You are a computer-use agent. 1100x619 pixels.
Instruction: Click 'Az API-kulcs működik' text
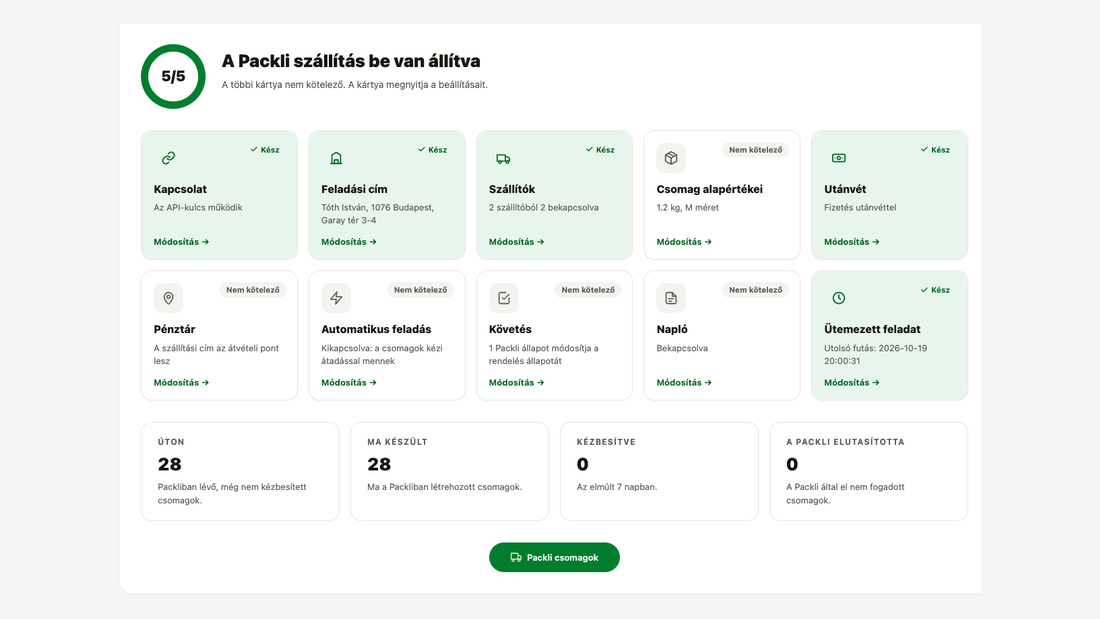pyautogui.click(x=198, y=208)
